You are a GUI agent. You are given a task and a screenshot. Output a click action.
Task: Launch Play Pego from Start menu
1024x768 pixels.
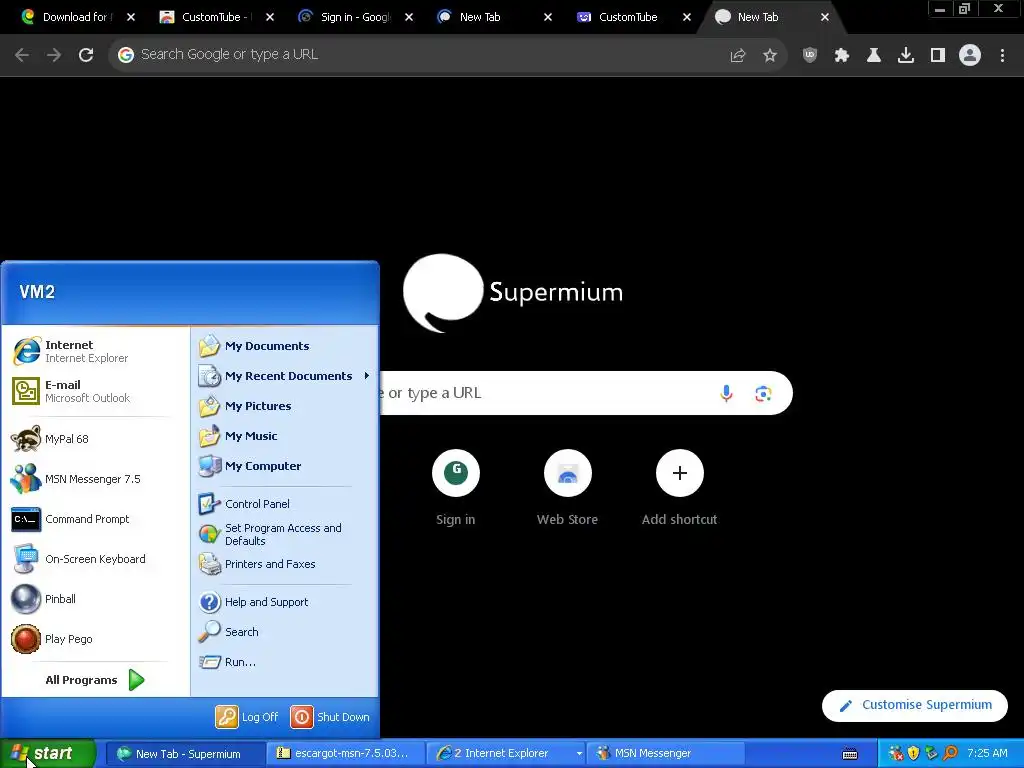[95, 639]
